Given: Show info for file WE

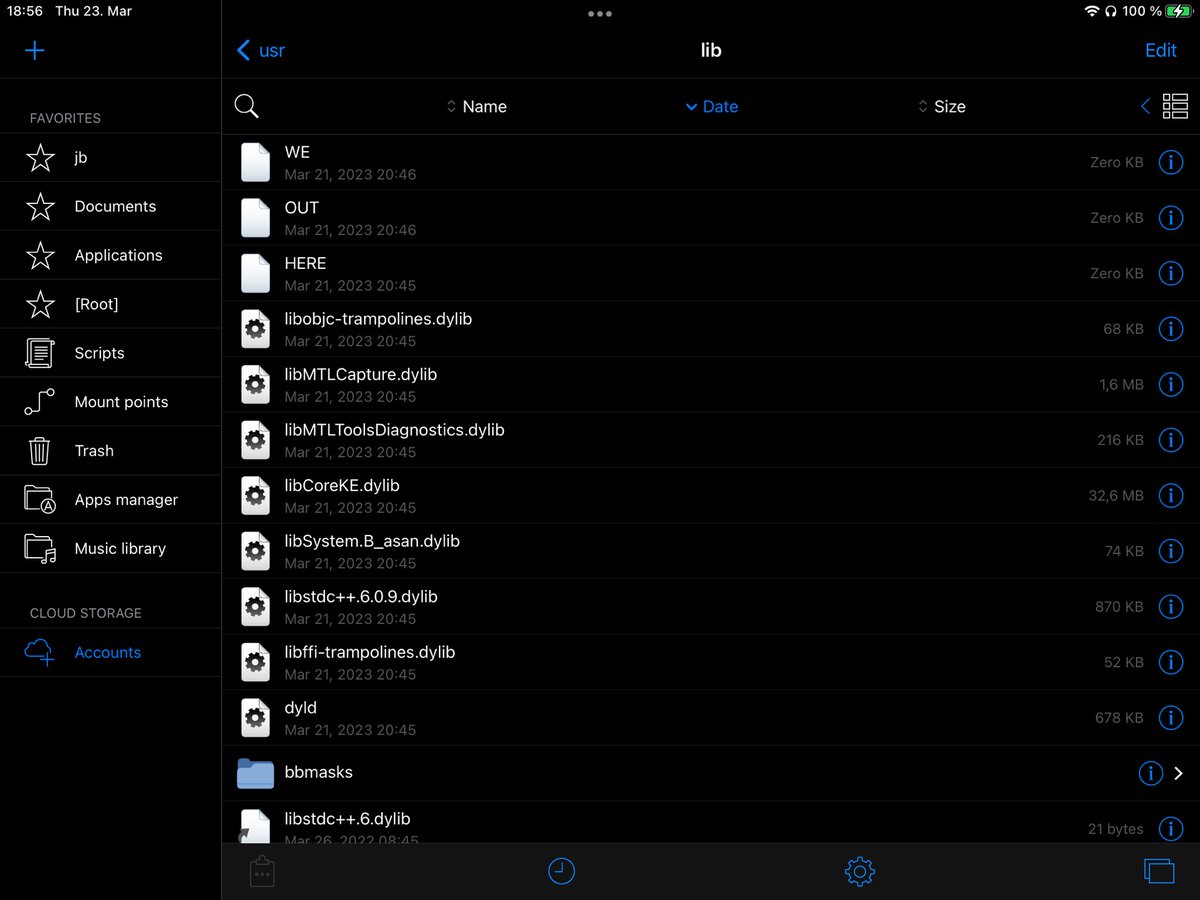Looking at the screenshot, I should pos(1171,162).
